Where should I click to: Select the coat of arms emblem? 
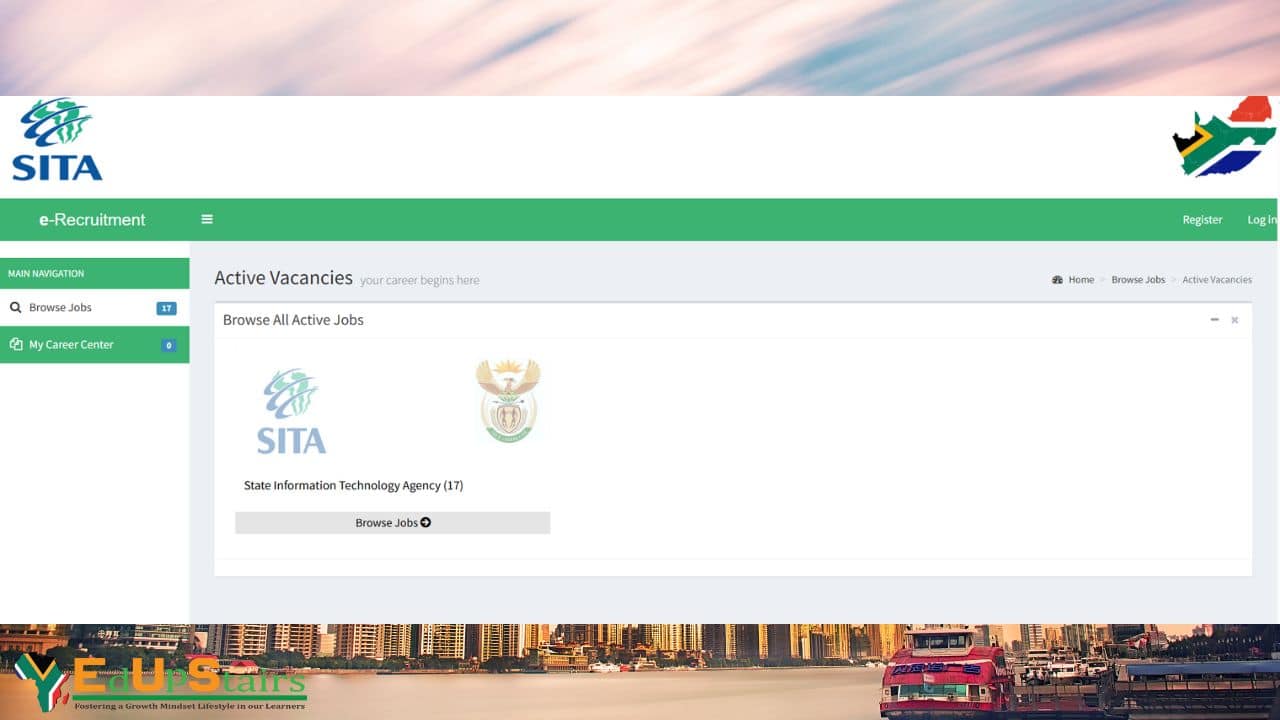508,401
